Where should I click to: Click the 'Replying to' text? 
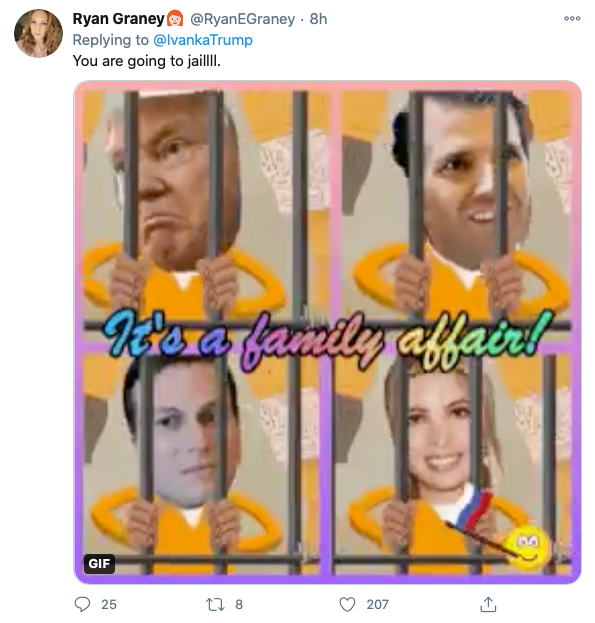[x=111, y=40]
